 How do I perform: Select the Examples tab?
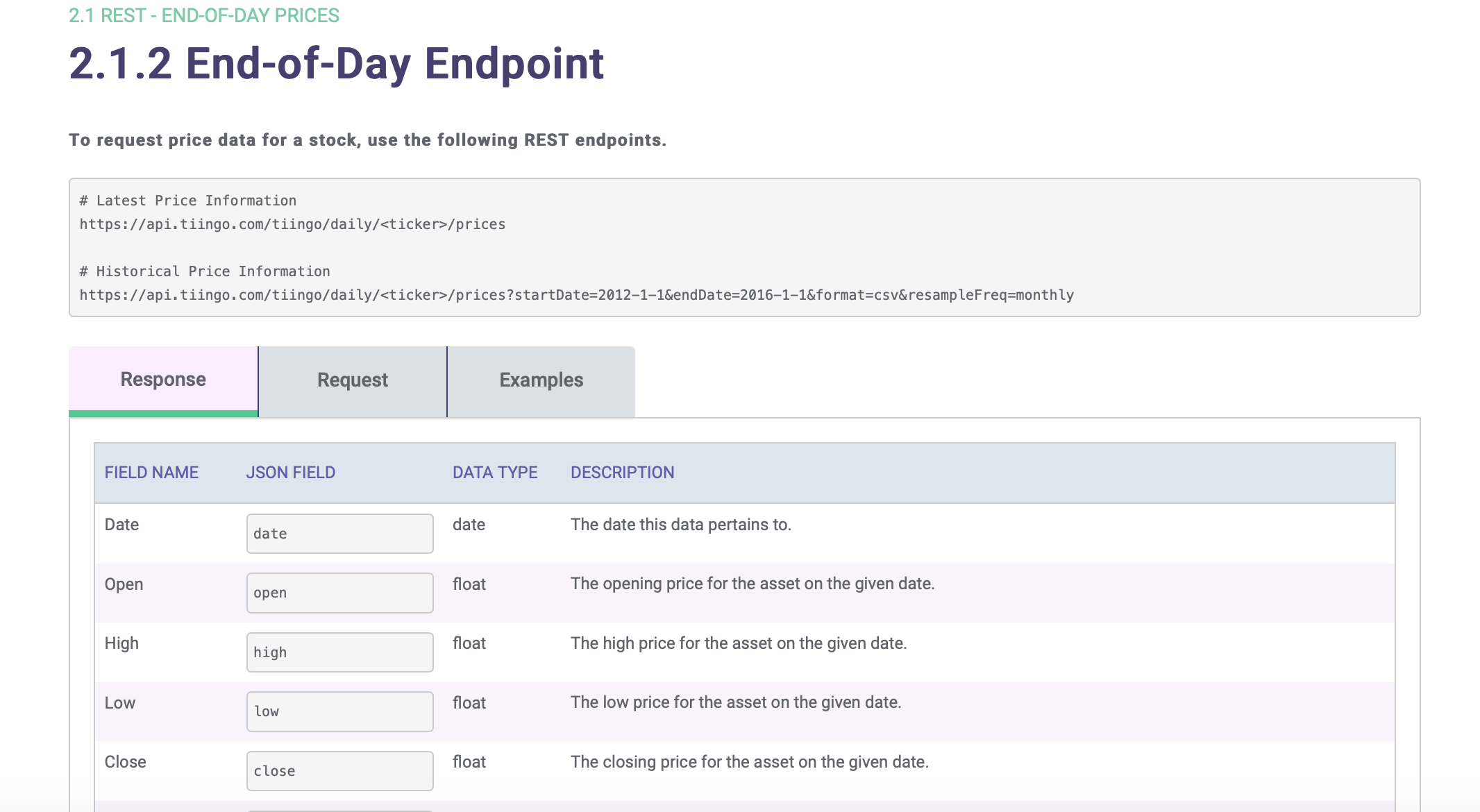(541, 380)
